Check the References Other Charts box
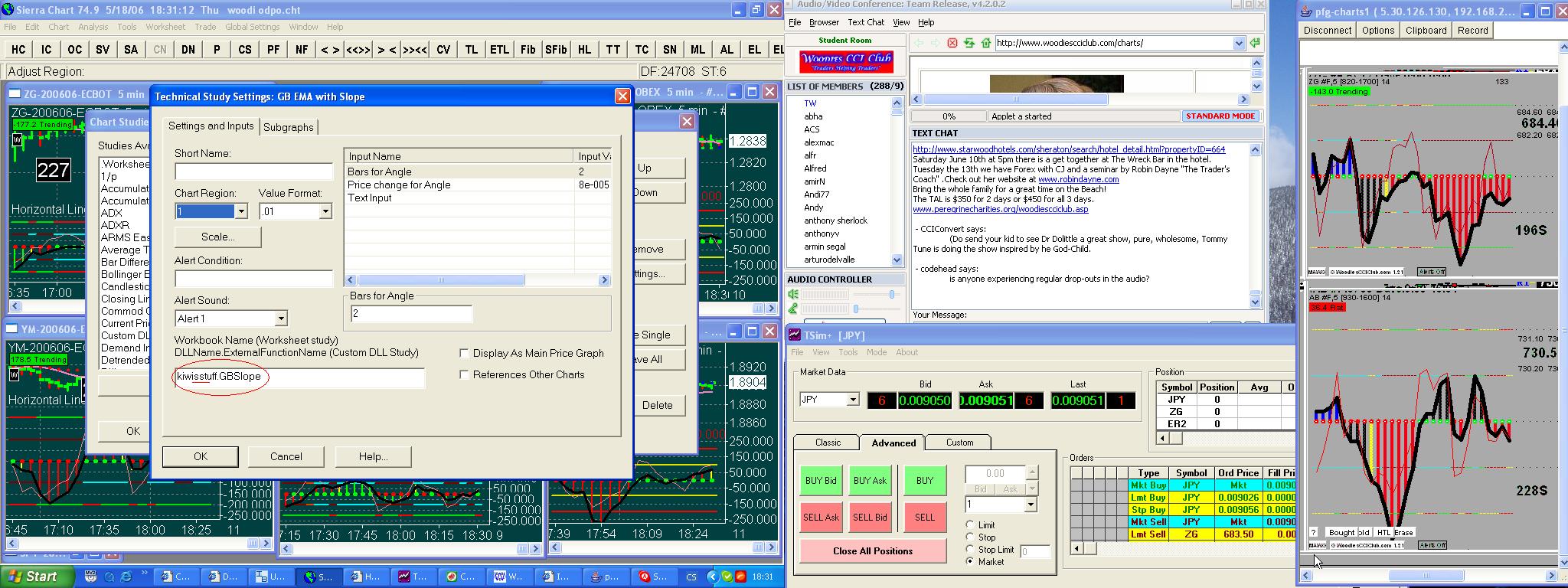Screen dimensions: 1568x588 click(x=464, y=374)
